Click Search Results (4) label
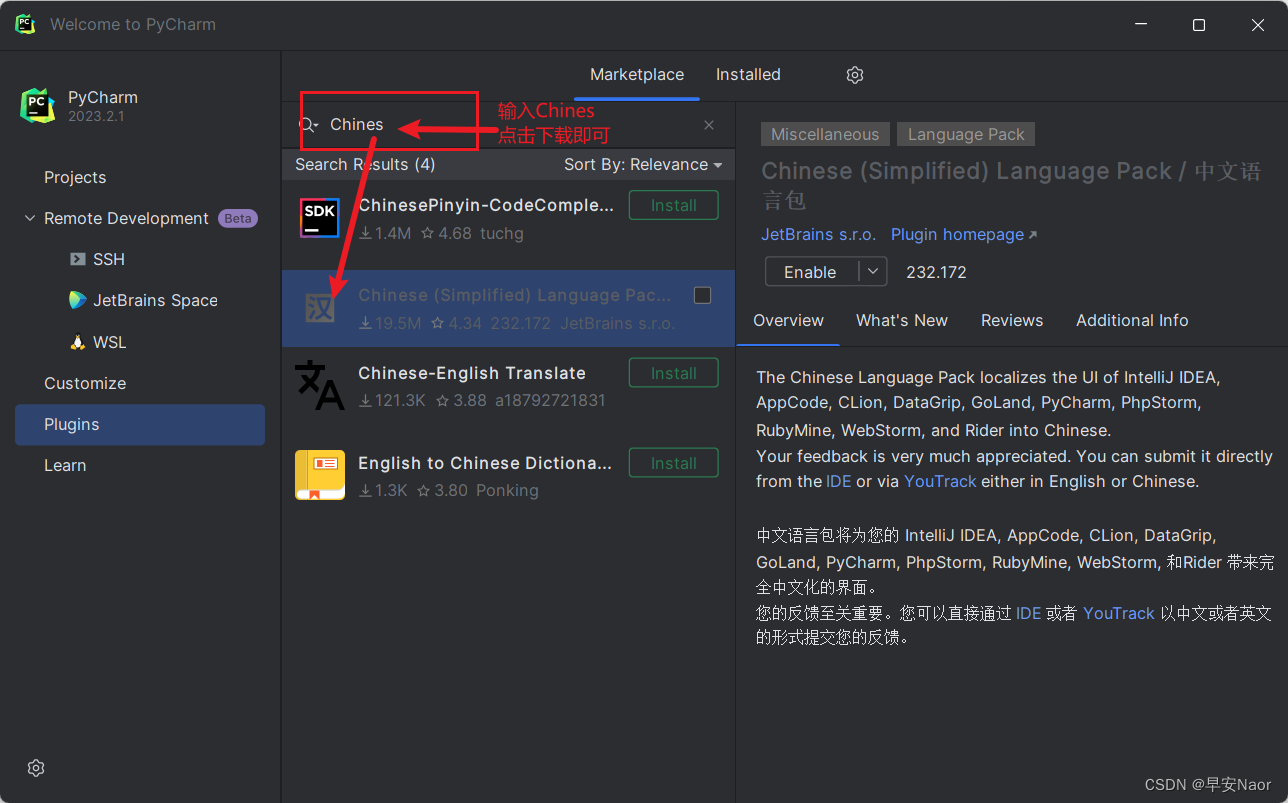This screenshot has height=803, width=1288. click(365, 164)
